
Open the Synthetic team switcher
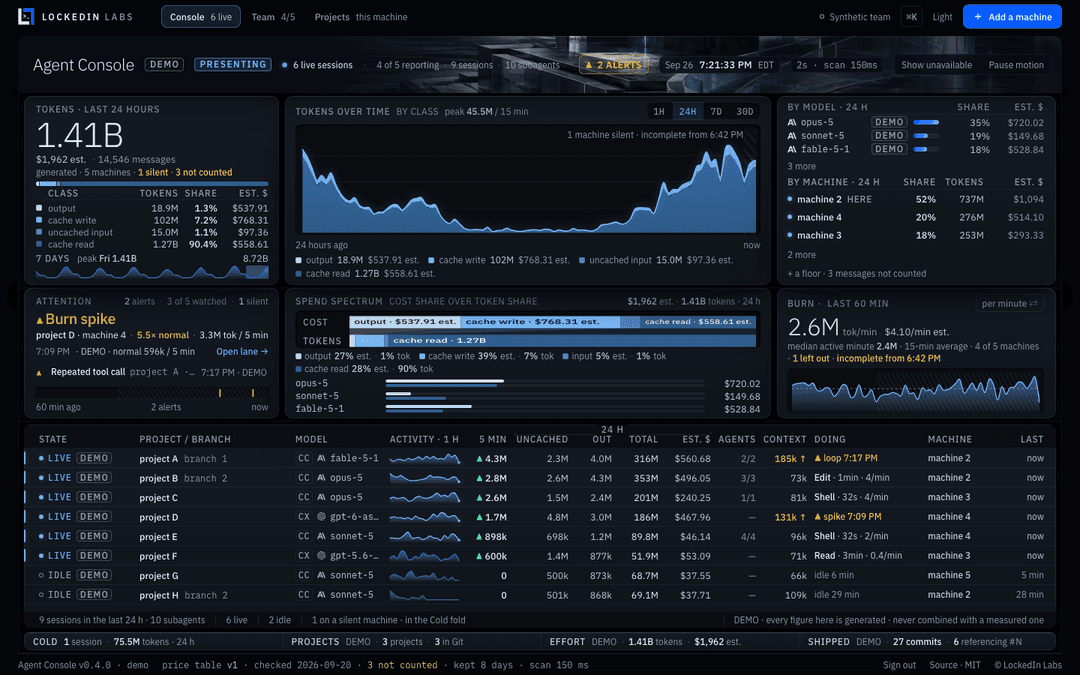click(854, 17)
